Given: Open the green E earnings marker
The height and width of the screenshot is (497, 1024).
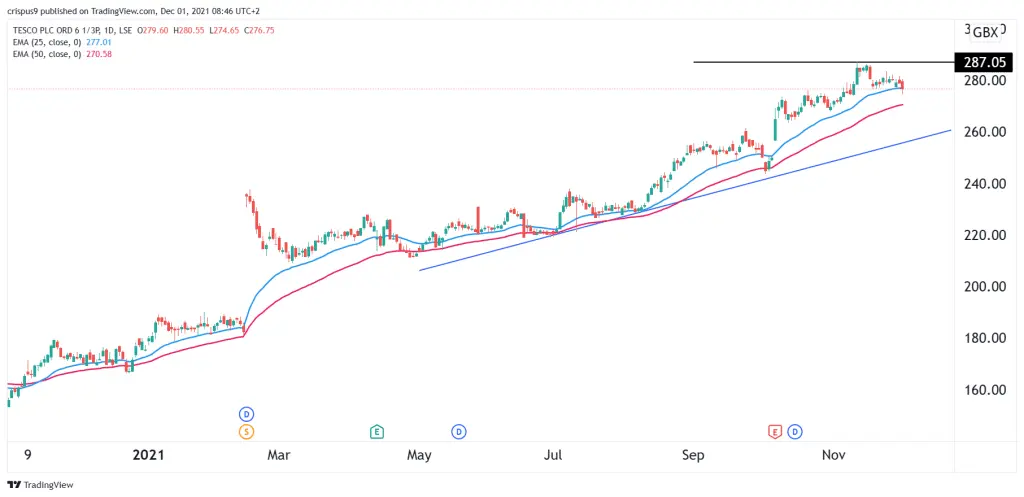Looking at the screenshot, I should coord(376,432).
